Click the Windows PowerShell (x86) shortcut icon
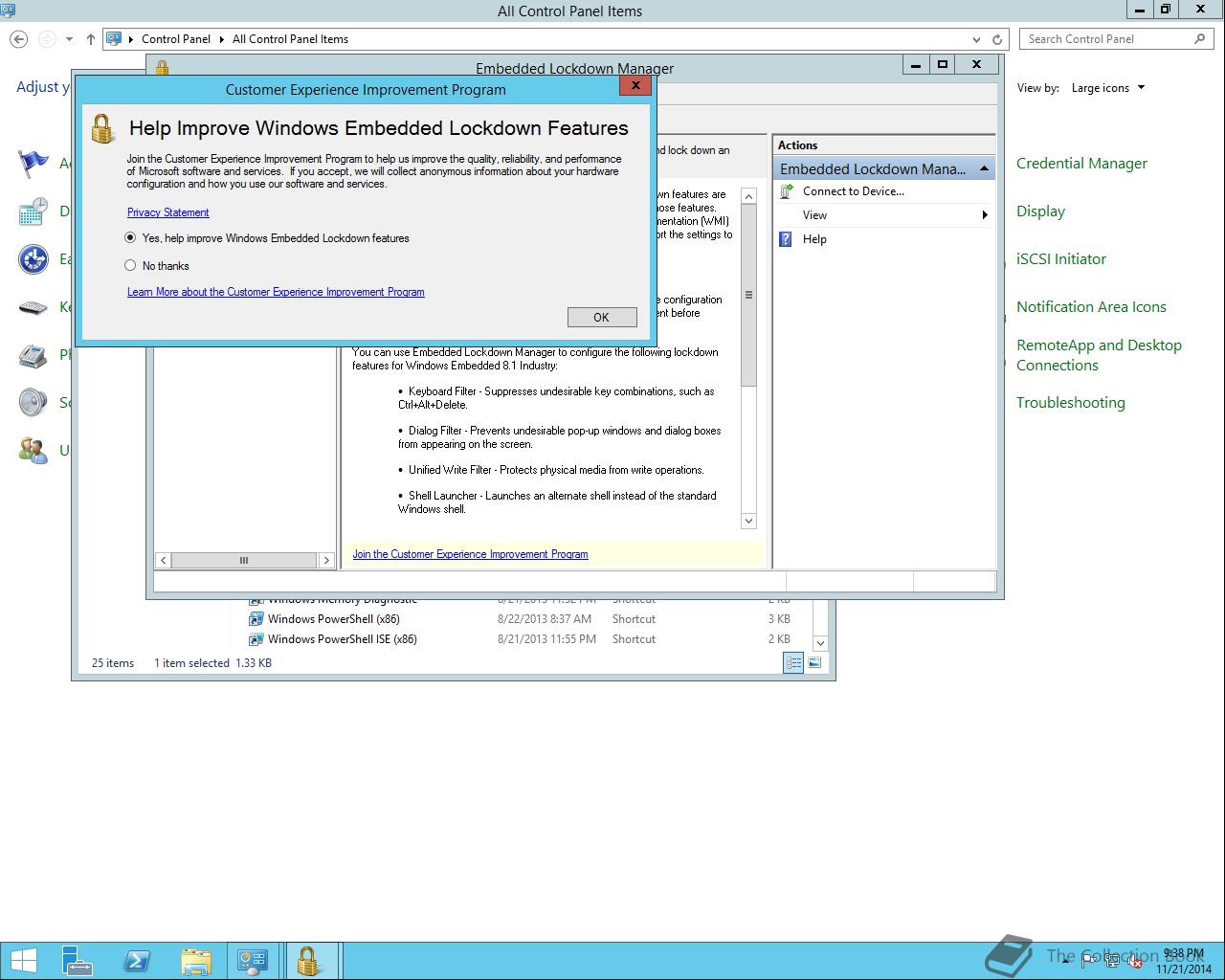 click(256, 619)
